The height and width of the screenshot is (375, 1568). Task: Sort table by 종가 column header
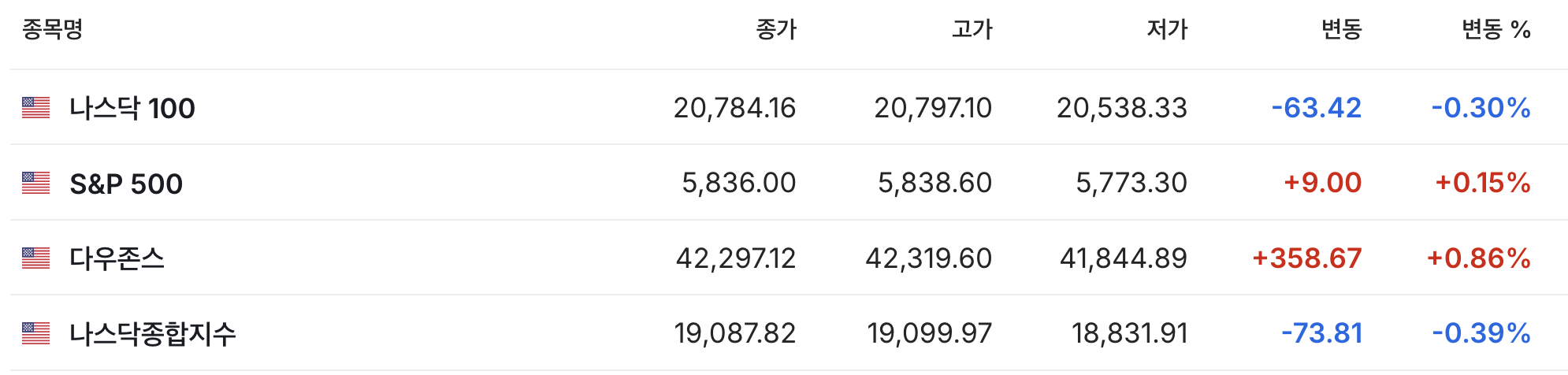[x=776, y=29]
